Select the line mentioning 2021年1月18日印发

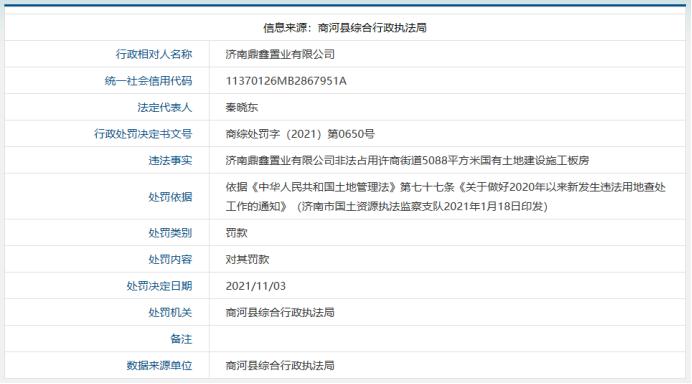pyautogui.click(x=386, y=206)
